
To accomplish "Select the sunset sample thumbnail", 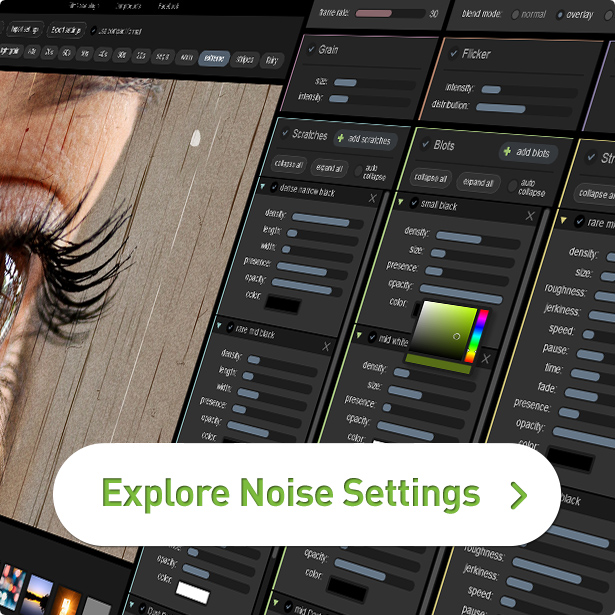I will pyautogui.click(x=37, y=595).
